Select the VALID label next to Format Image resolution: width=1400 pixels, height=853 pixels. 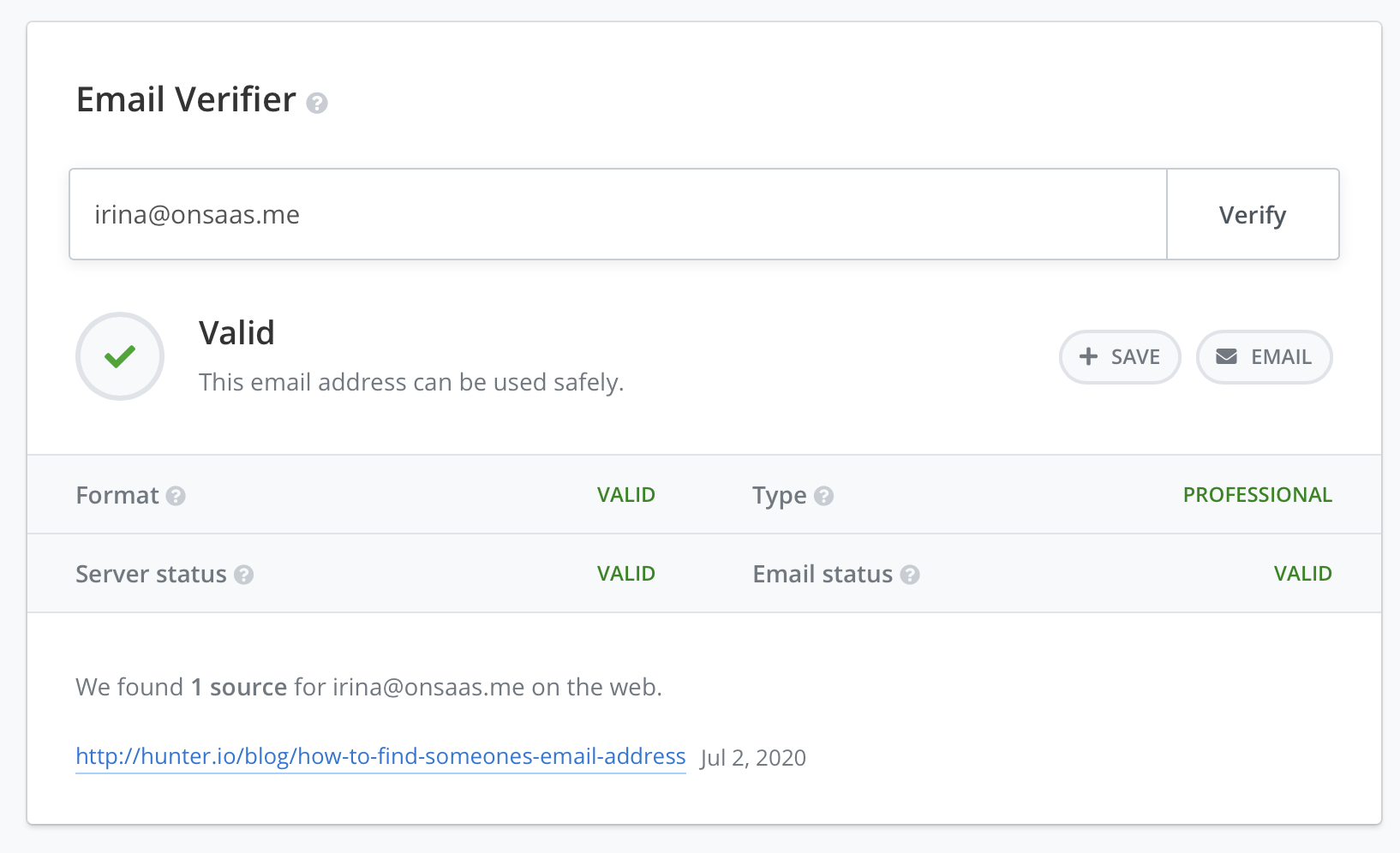tap(626, 494)
